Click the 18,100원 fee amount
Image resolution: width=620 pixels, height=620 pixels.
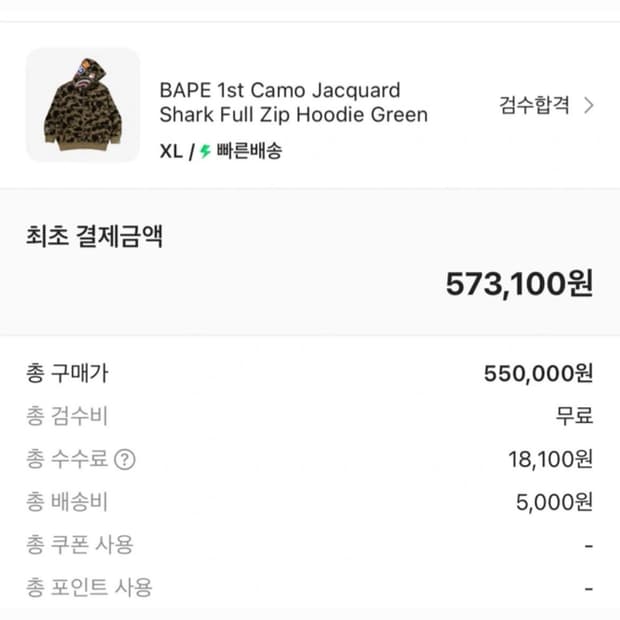click(550, 460)
